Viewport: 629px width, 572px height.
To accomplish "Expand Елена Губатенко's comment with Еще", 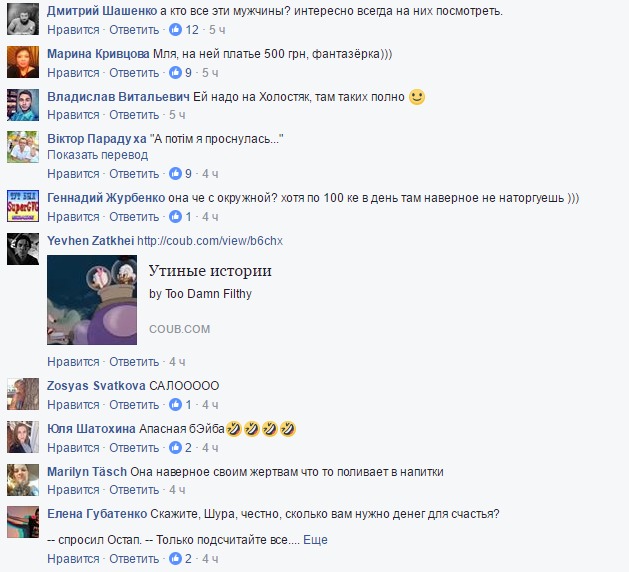I will point(315,540).
